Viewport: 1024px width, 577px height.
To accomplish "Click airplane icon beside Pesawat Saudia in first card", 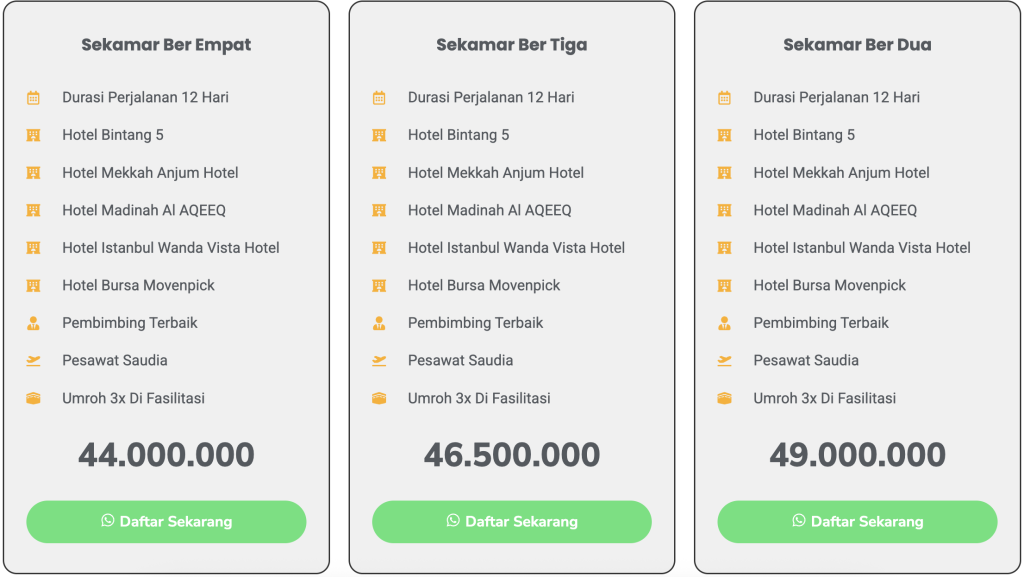I will (33, 360).
